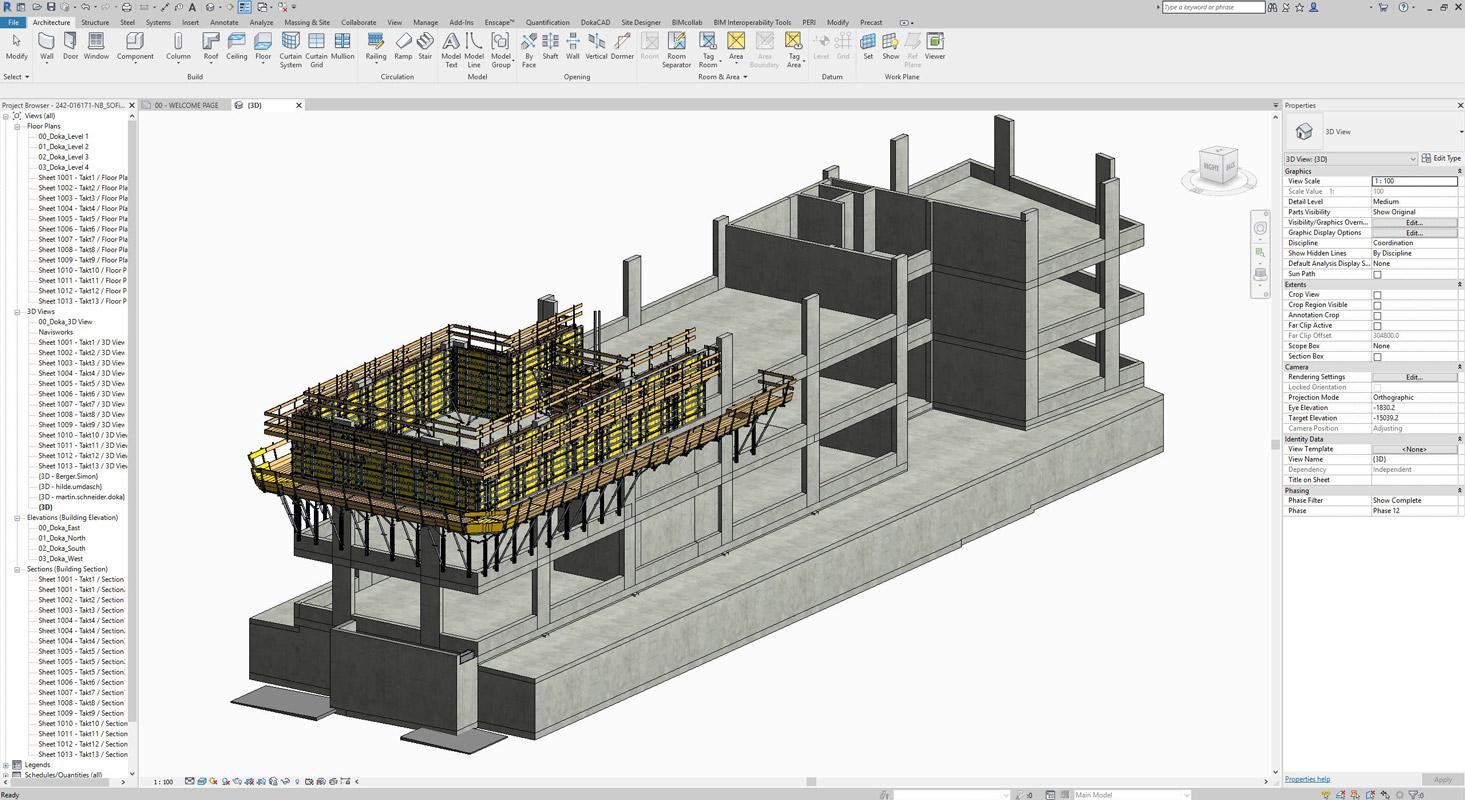Select the Roof tool

pos(211,44)
